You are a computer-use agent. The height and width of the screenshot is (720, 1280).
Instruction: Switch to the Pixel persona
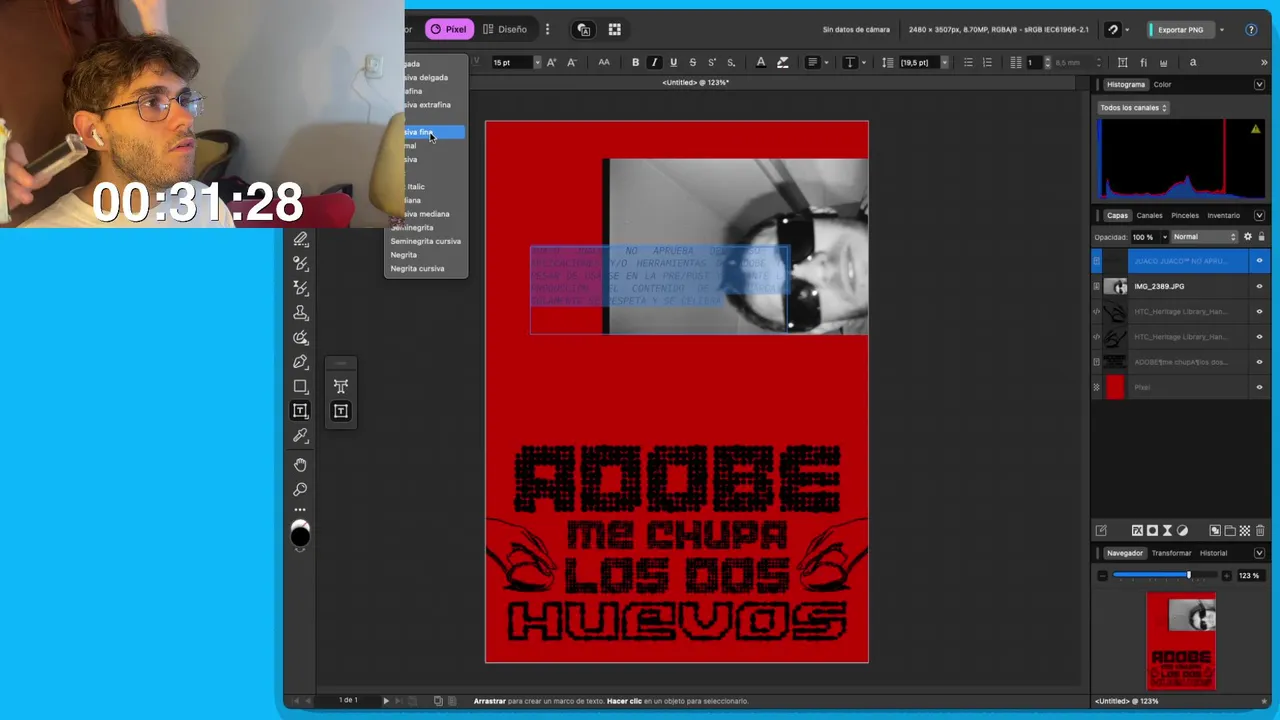pos(447,29)
